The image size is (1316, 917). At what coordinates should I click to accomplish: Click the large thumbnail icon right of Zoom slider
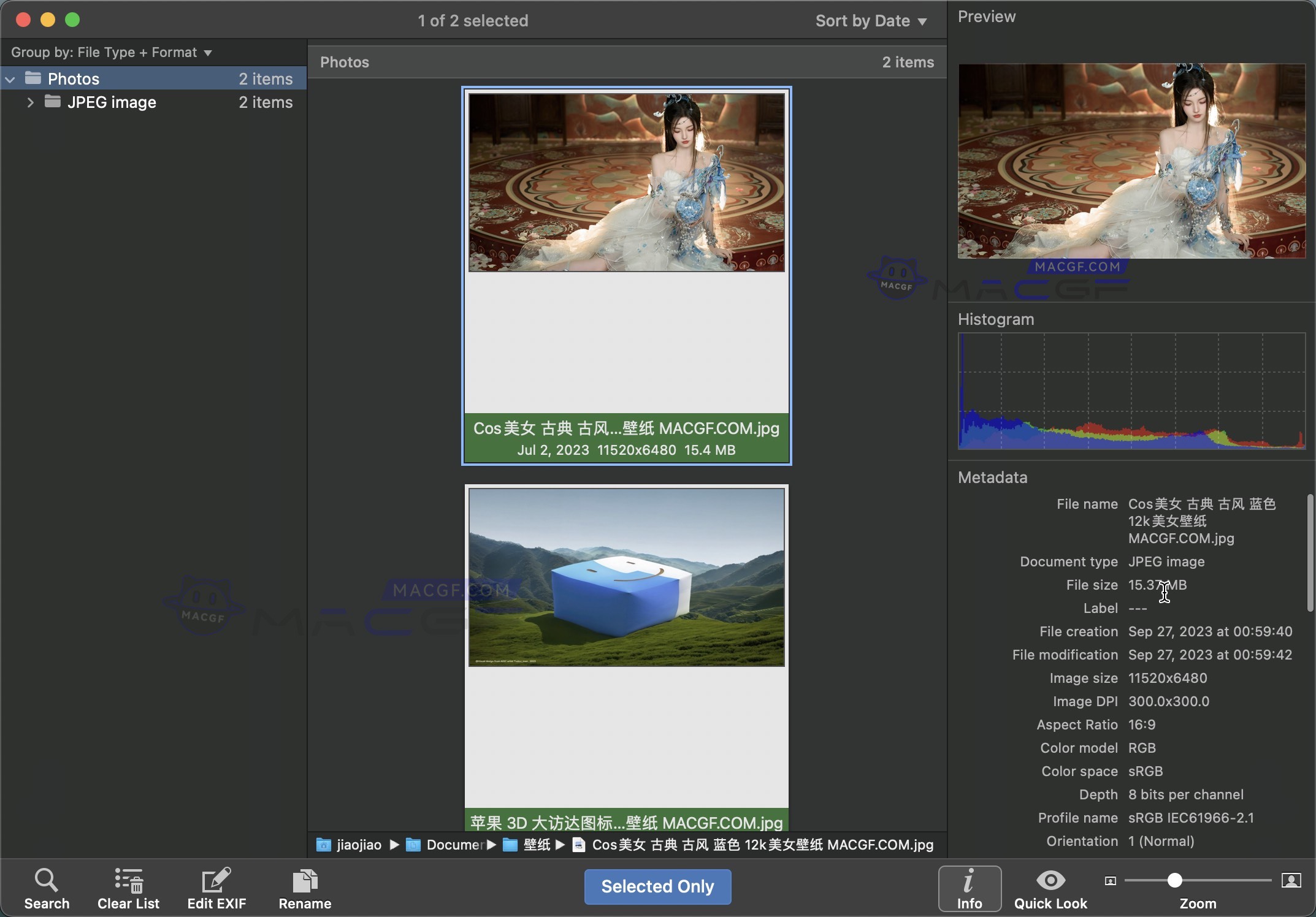click(x=1291, y=881)
